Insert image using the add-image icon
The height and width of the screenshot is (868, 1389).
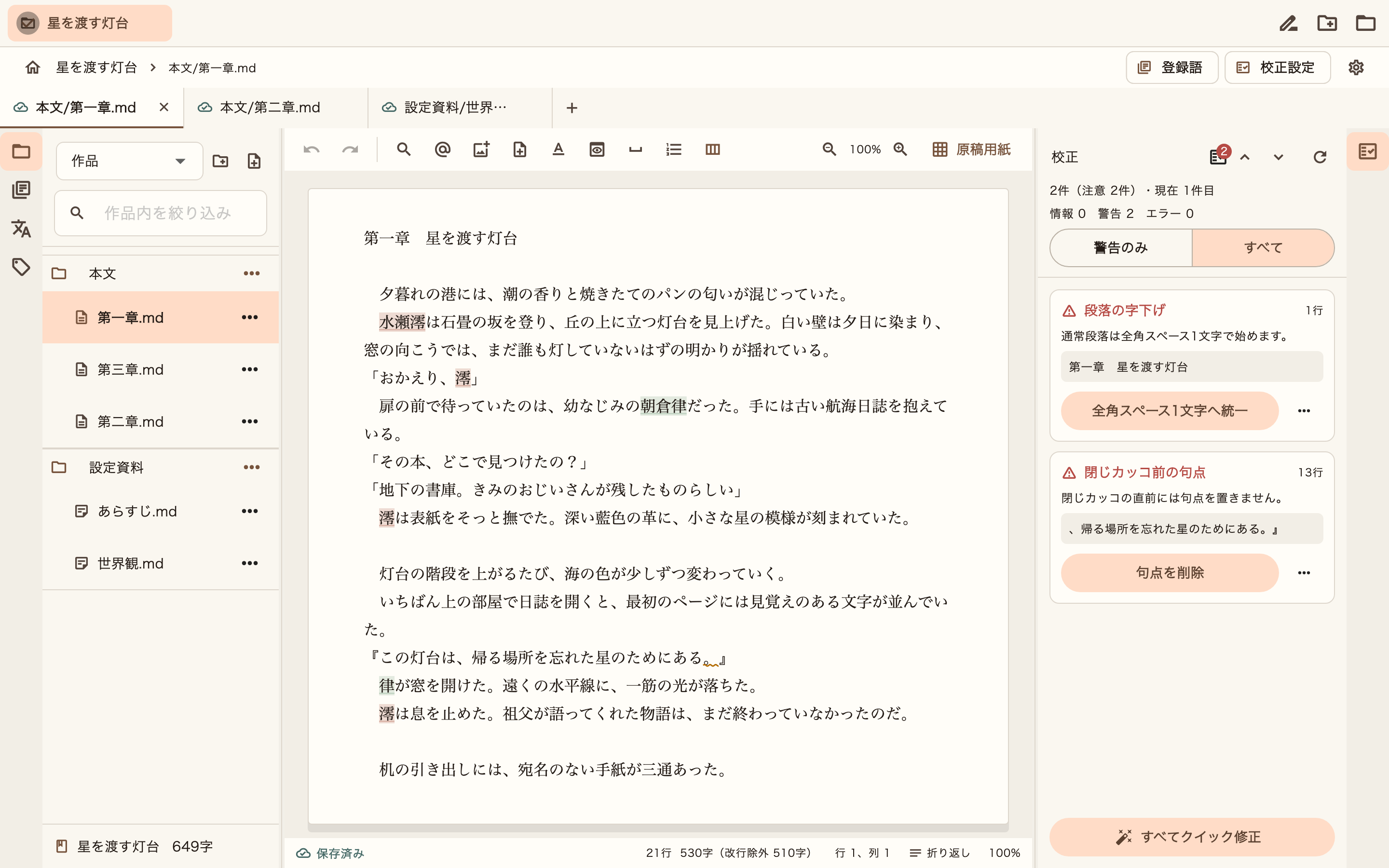pyautogui.click(x=481, y=150)
